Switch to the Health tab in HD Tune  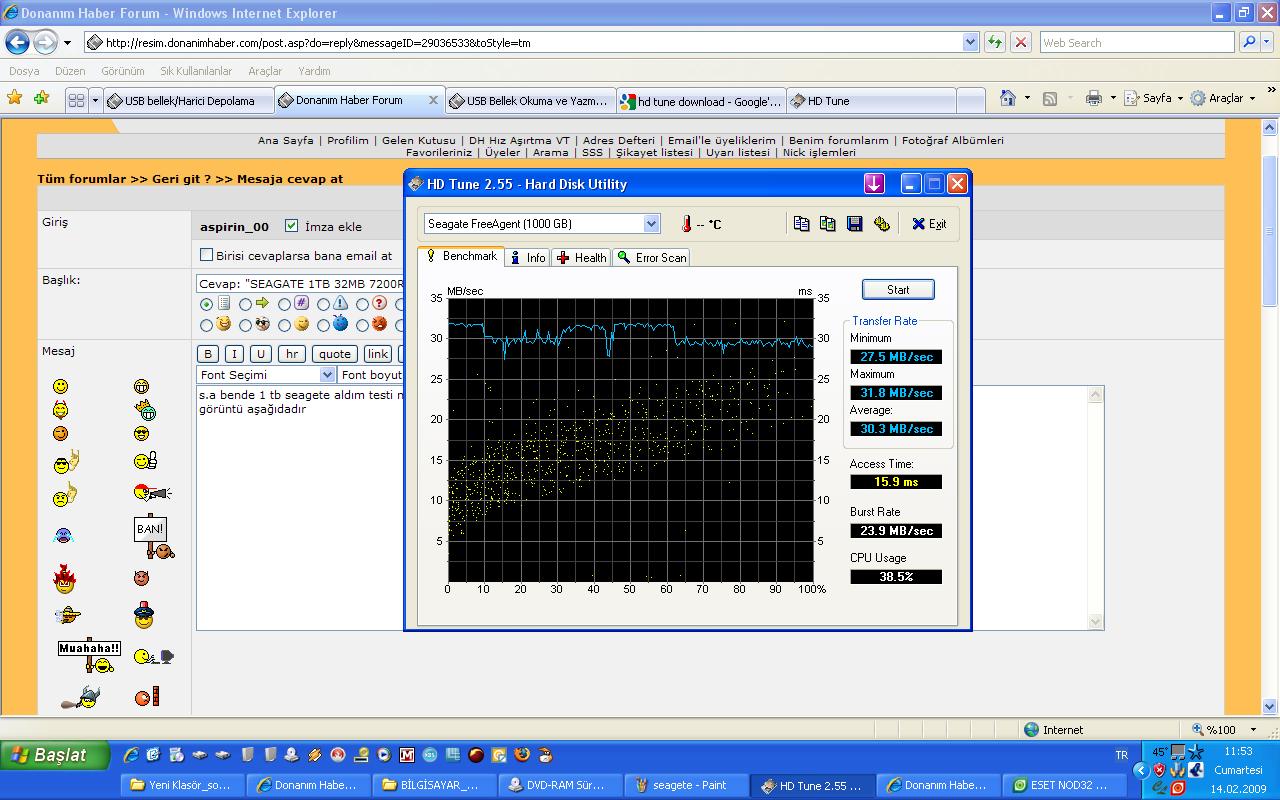click(x=581, y=257)
